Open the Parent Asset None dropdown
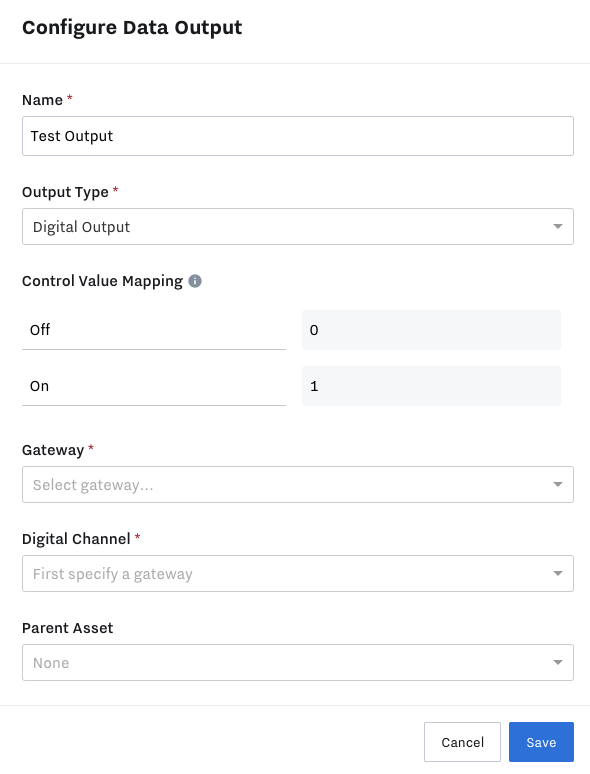This screenshot has height=774, width=590. [x=298, y=662]
